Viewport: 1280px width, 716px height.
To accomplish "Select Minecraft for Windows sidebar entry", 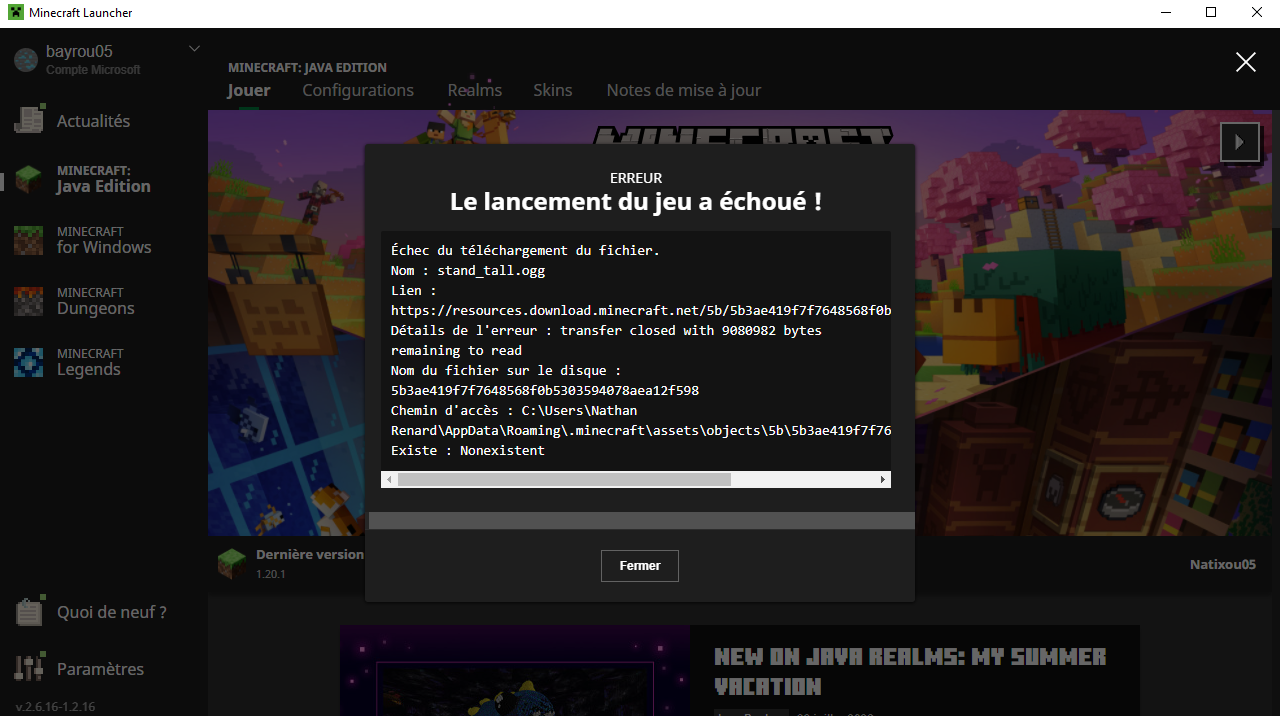I will (x=104, y=241).
